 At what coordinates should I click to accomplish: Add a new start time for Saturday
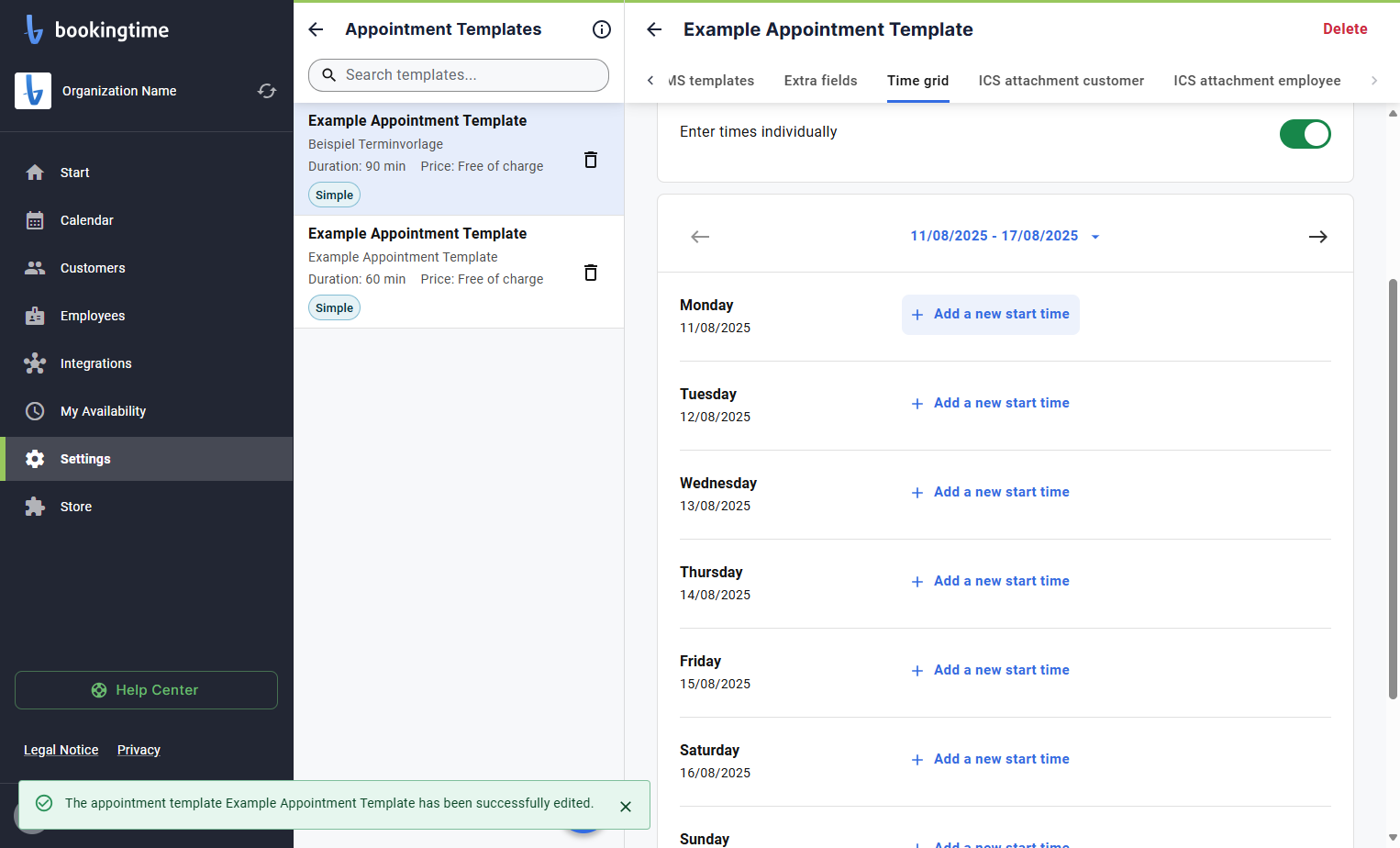[991, 760]
